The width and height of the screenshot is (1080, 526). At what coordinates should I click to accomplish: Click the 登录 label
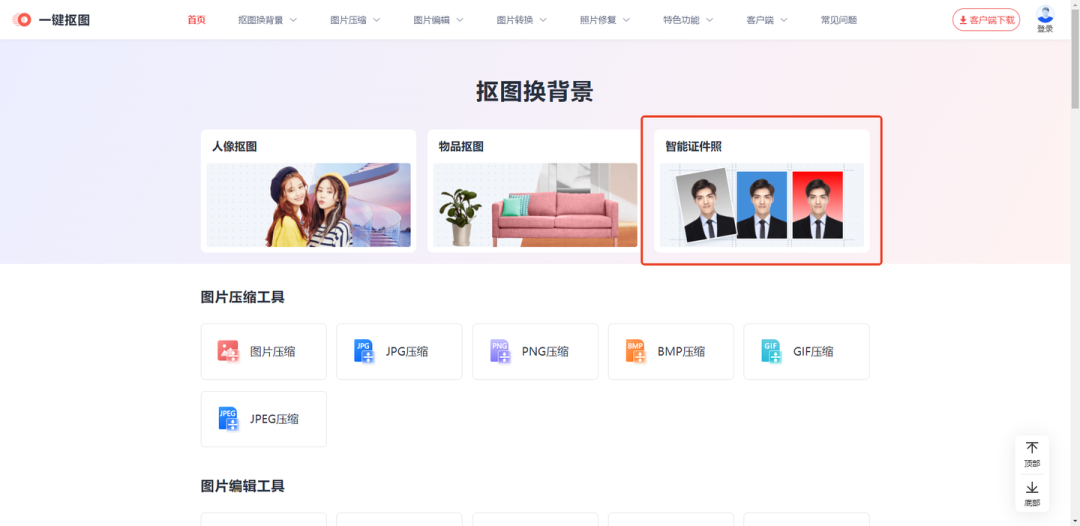[x=1045, y=29]
